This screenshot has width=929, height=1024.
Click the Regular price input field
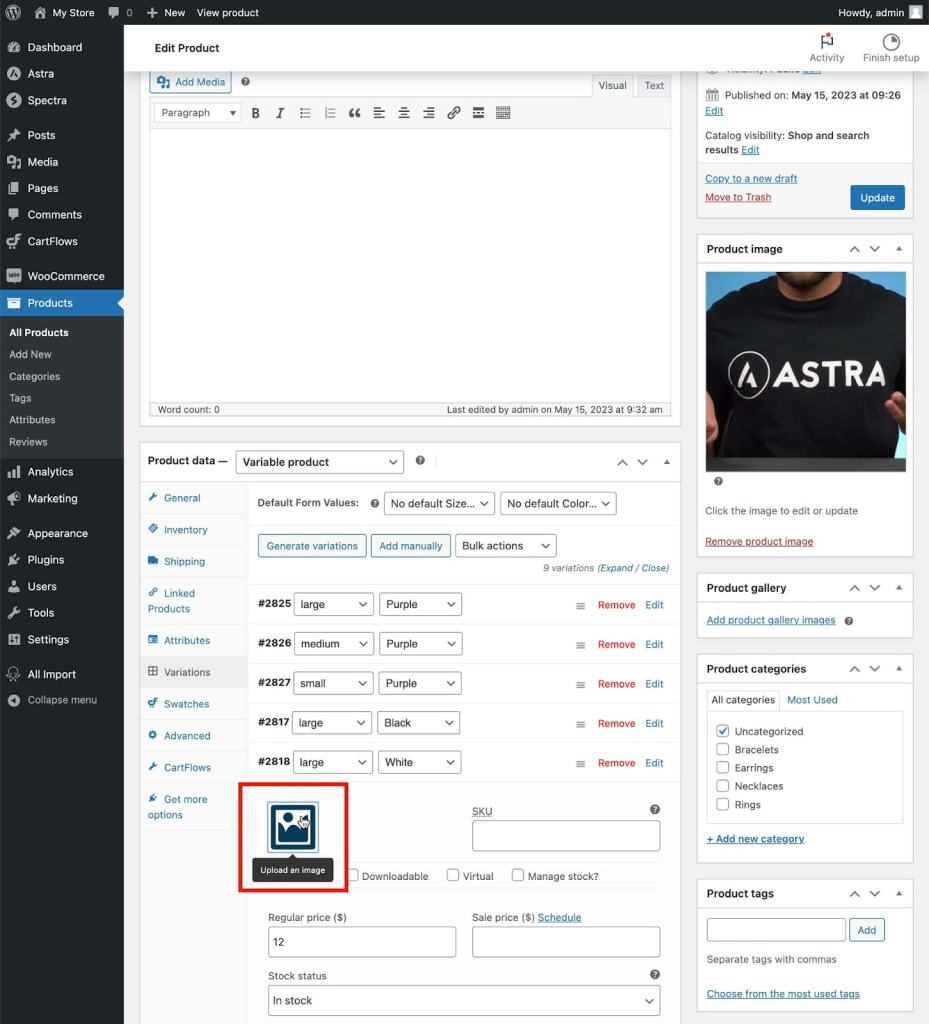[362, 942]
